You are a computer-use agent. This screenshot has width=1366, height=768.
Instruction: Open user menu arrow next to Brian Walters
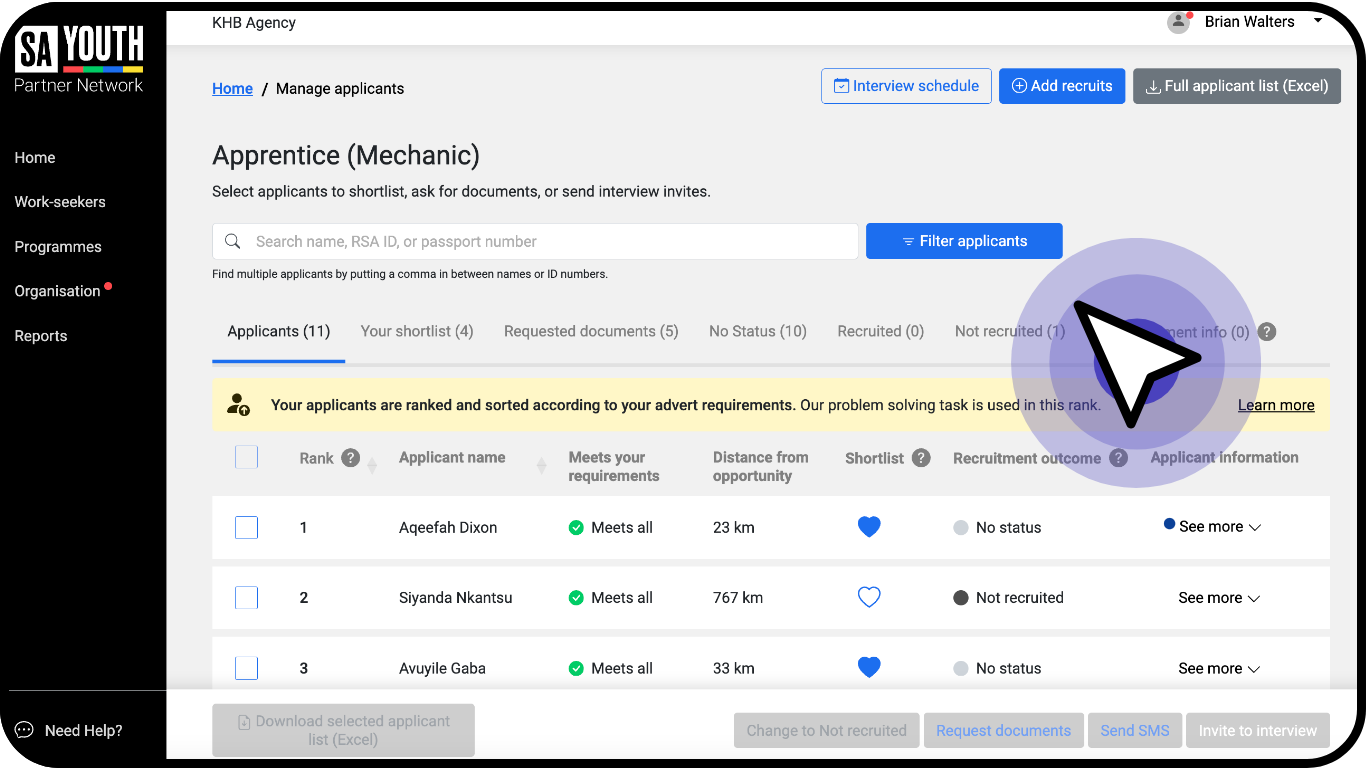pos(1318,21)
